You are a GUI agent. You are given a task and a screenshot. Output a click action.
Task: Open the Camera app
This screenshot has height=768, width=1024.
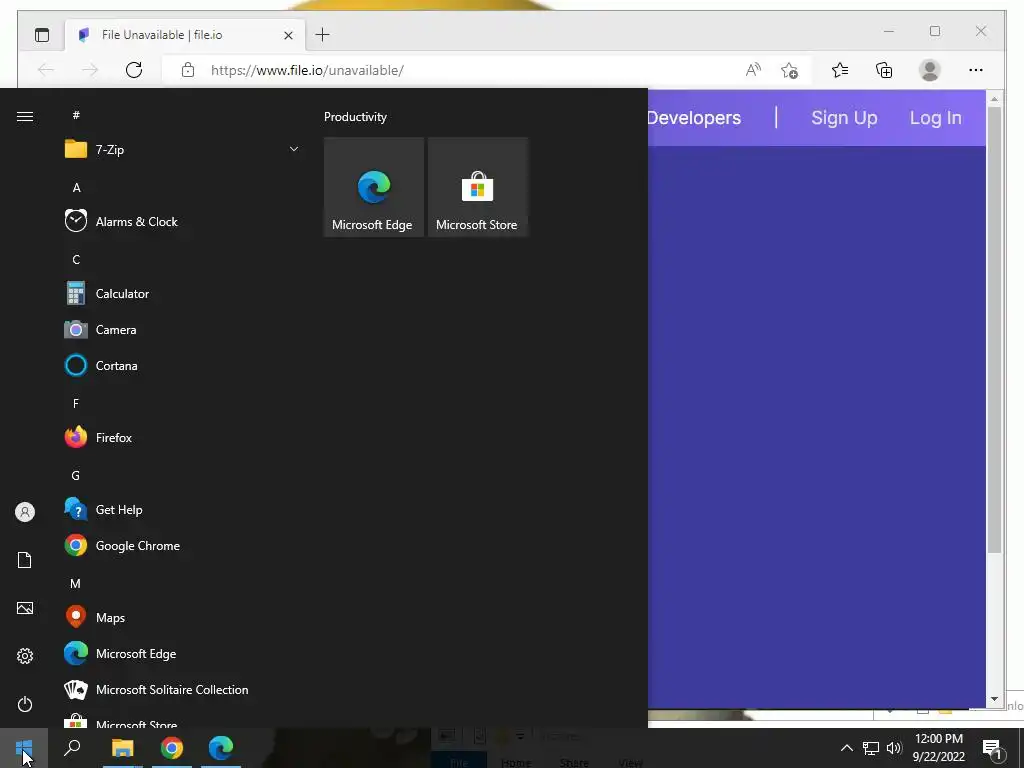point(182,330)
